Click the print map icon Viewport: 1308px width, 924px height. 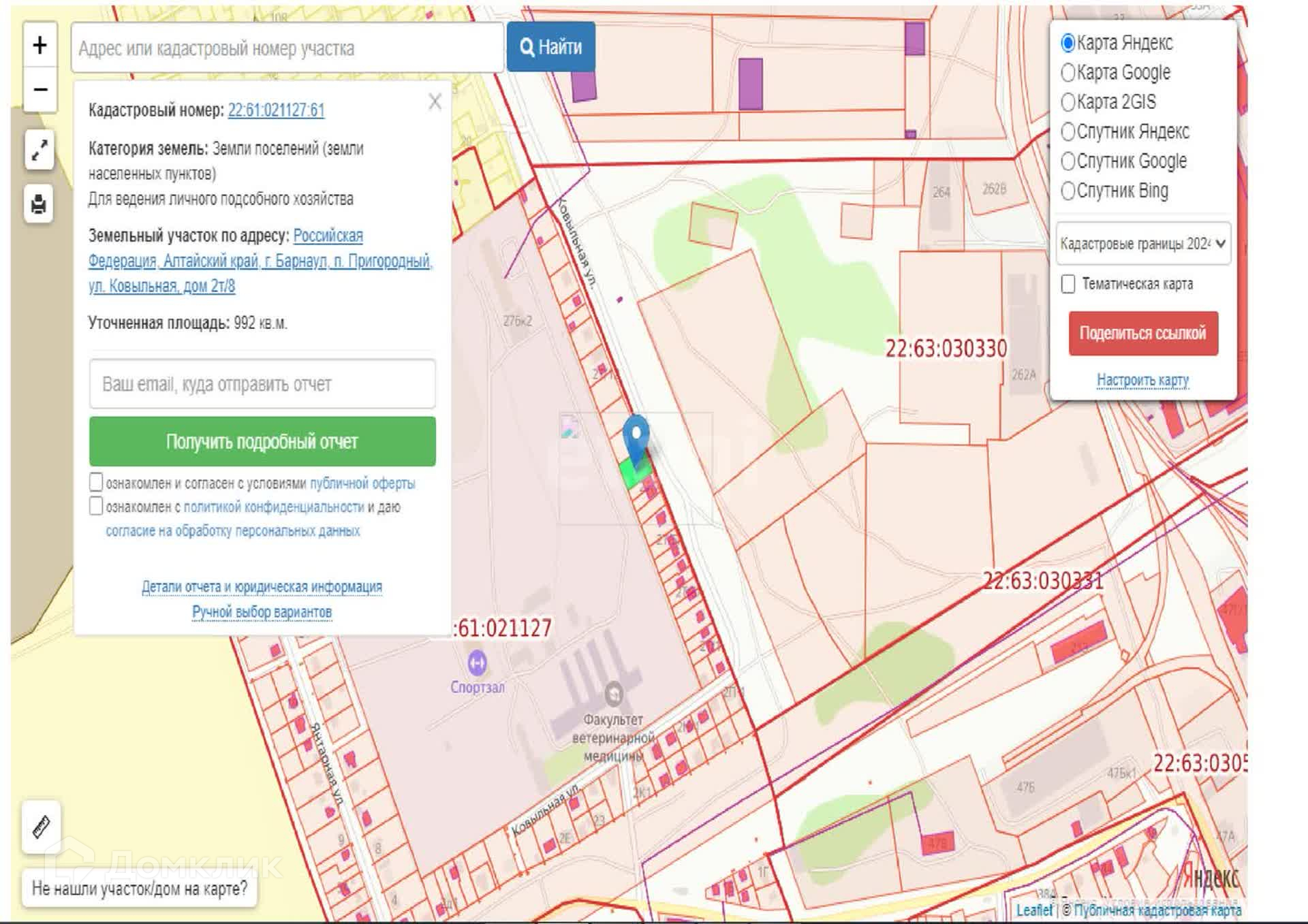pyautogui.click(x=39, y=204)
